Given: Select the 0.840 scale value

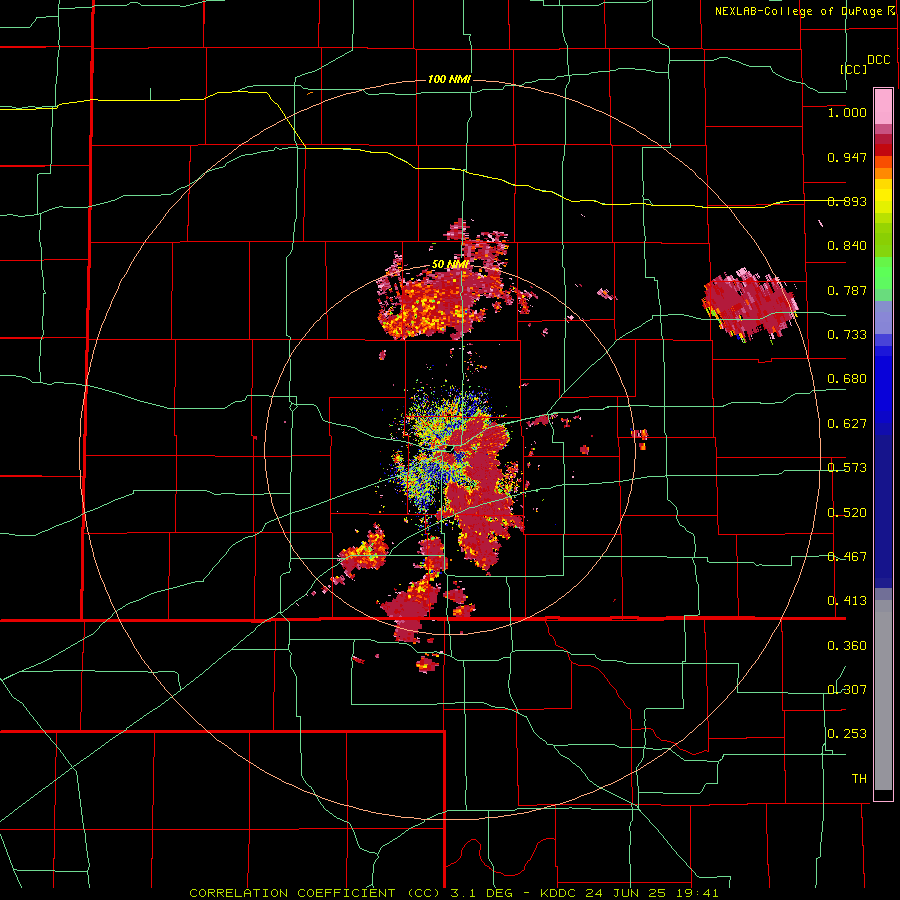Looking at the screenshot, I should tap(847, 246).
